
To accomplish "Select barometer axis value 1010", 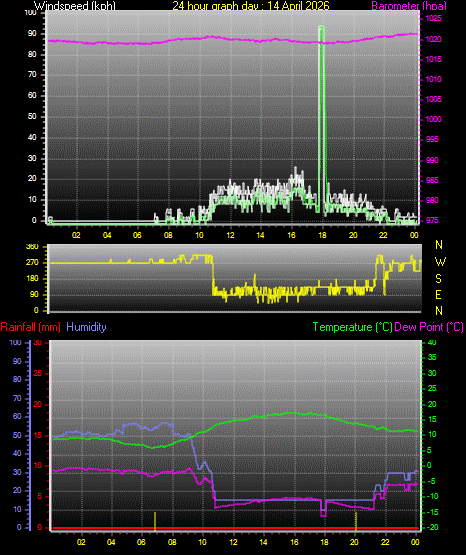I will [433, 79].
